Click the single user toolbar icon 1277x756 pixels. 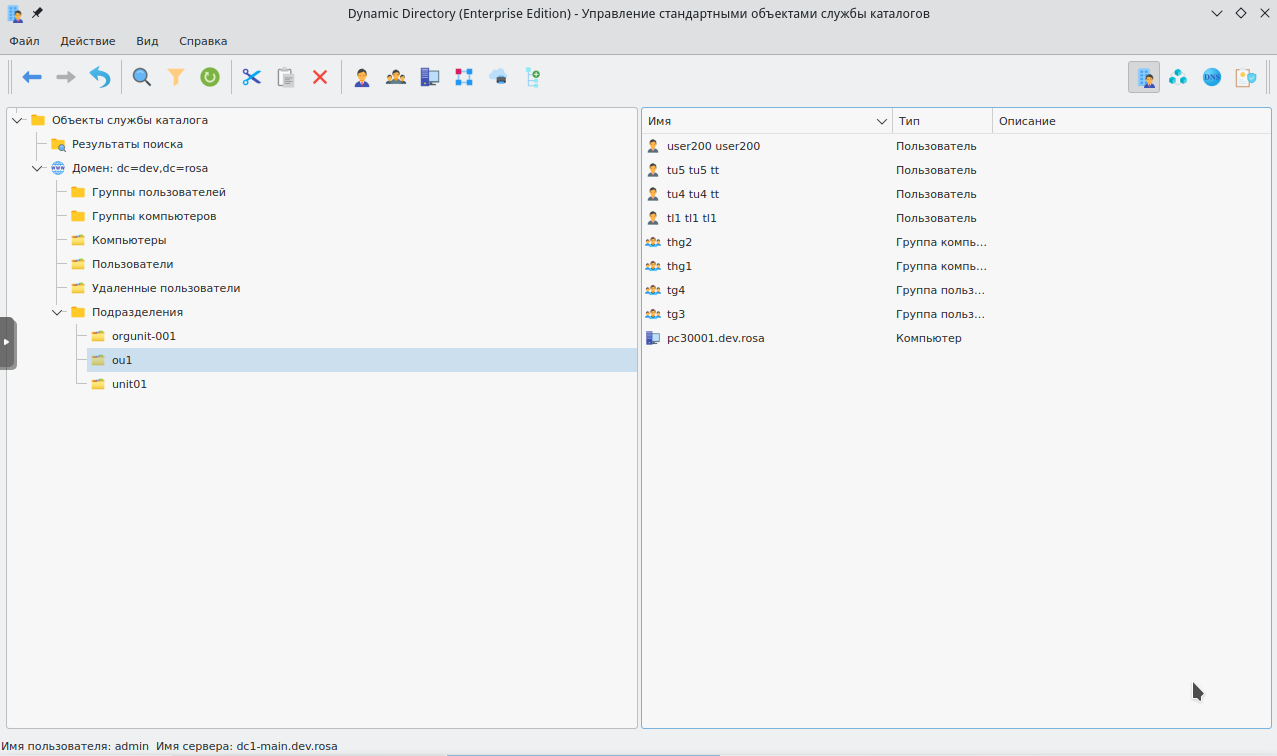[362, 77]
